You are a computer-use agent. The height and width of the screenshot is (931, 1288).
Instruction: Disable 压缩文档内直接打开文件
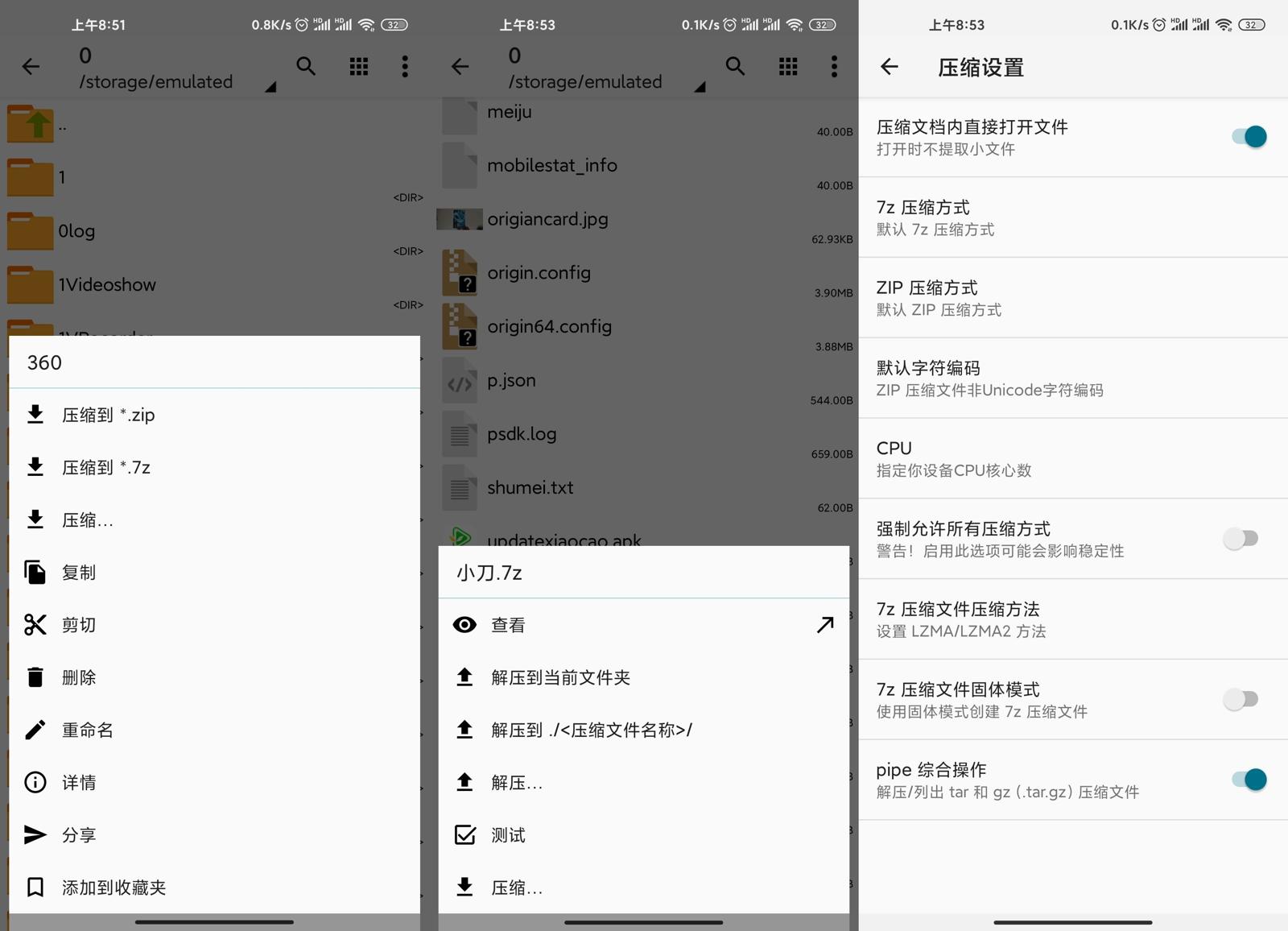pyautogui.click(x=1247, y=136)
